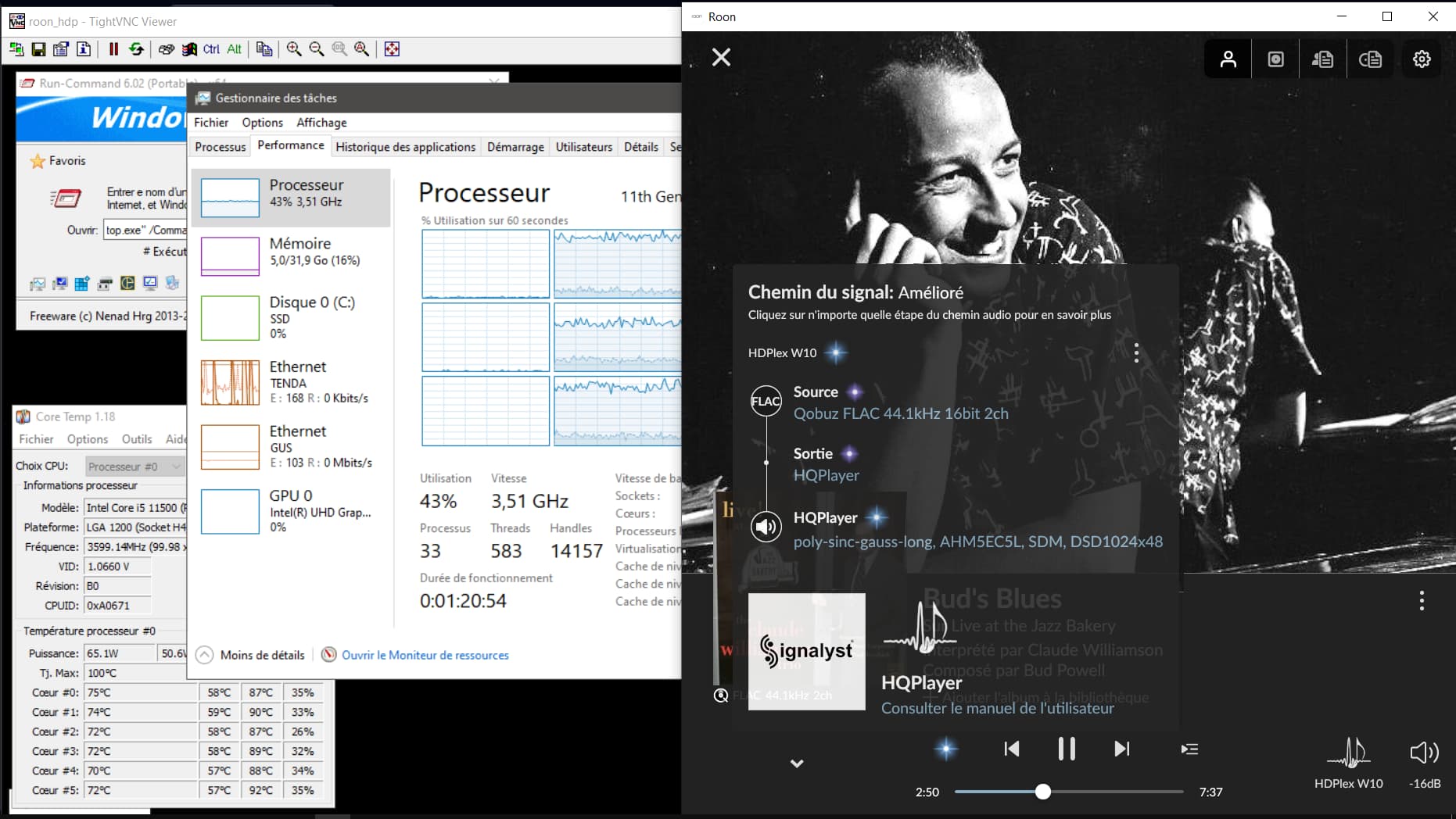This screenshot has height=819, width=1456.
Task: Switch to the Processus tab
Action: click(220, 147)
